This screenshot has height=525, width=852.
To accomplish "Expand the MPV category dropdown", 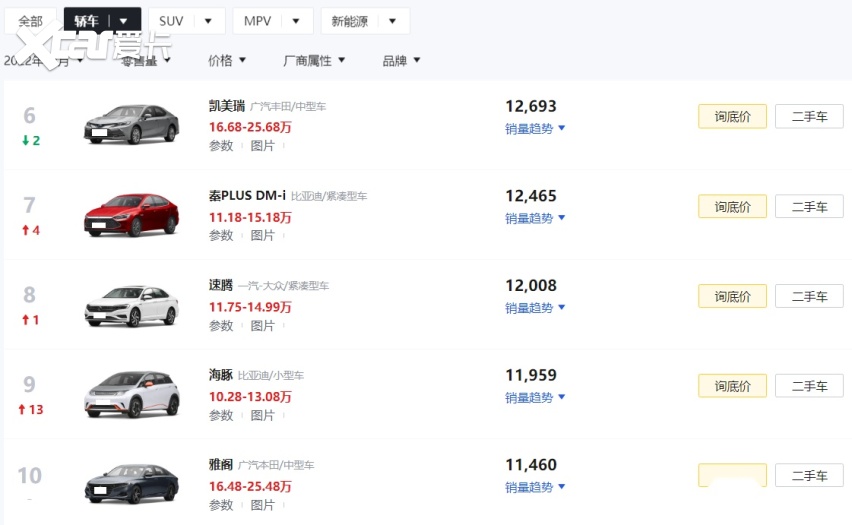I will click(296, 21).
